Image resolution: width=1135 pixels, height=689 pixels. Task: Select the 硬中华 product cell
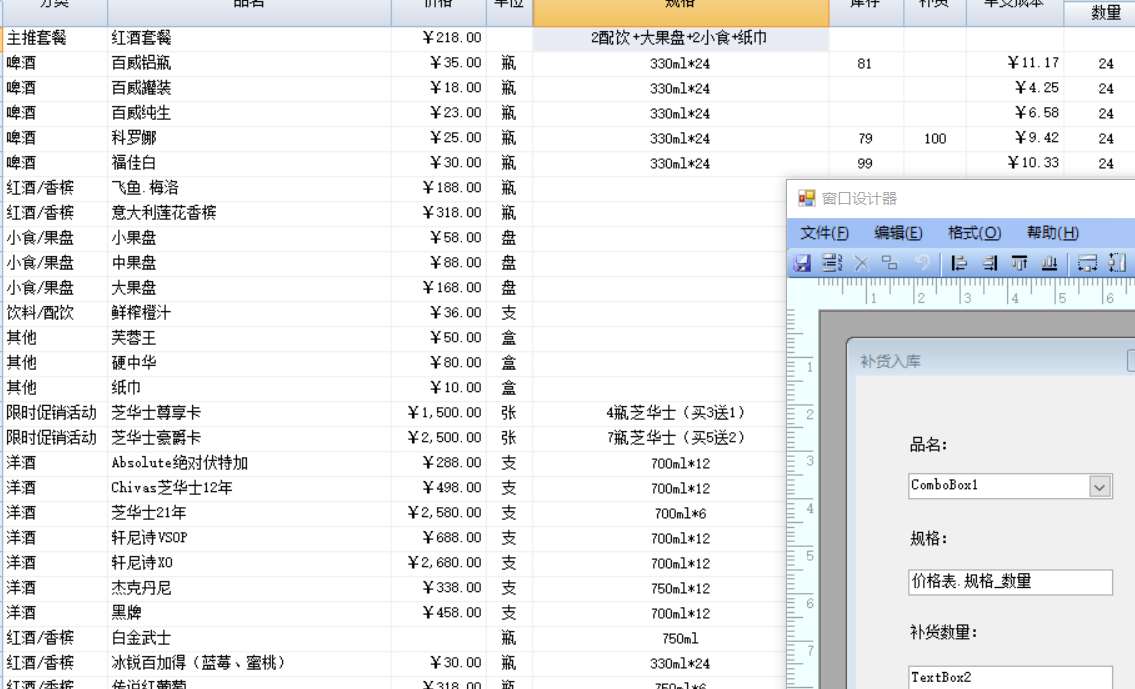[x=250, y=363]
